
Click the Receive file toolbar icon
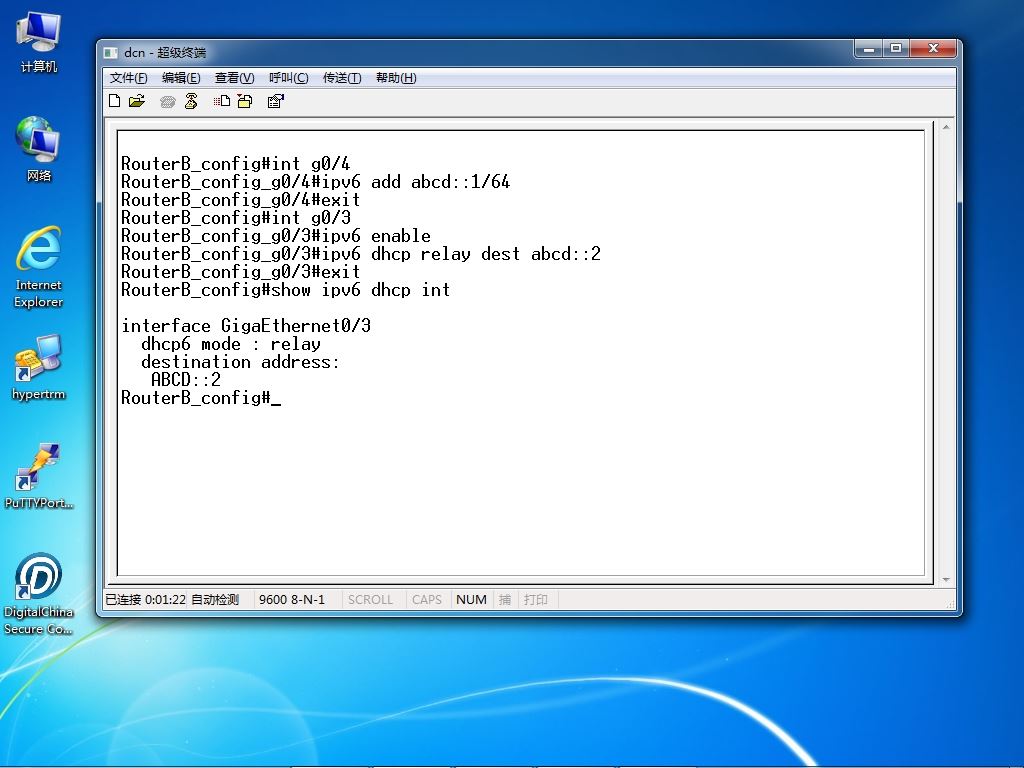(245, 101)
